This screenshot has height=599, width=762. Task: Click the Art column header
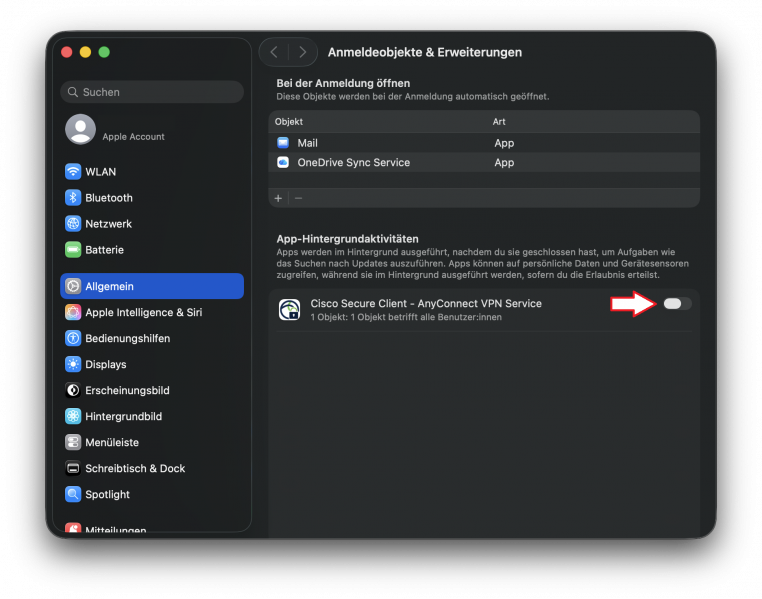499,121
